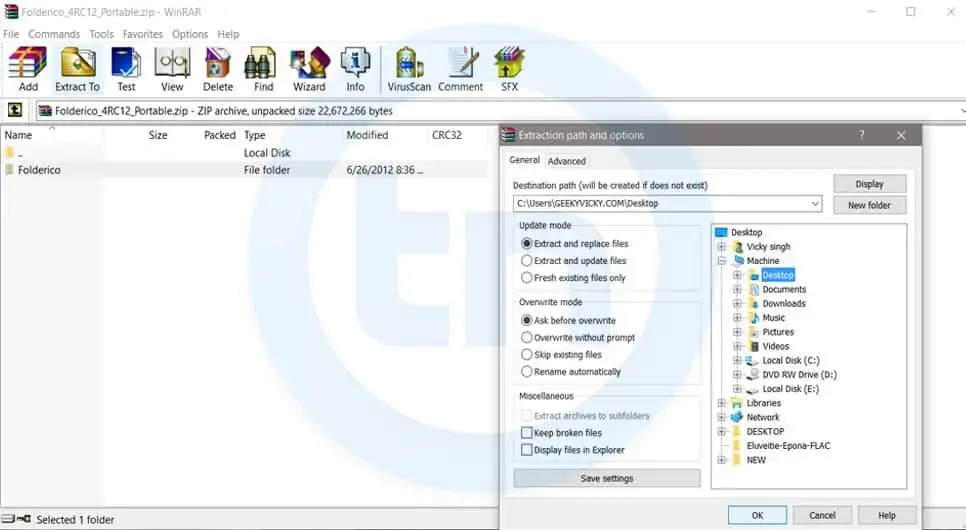
Task: Switch to the General tab
Action: [524, 160]
